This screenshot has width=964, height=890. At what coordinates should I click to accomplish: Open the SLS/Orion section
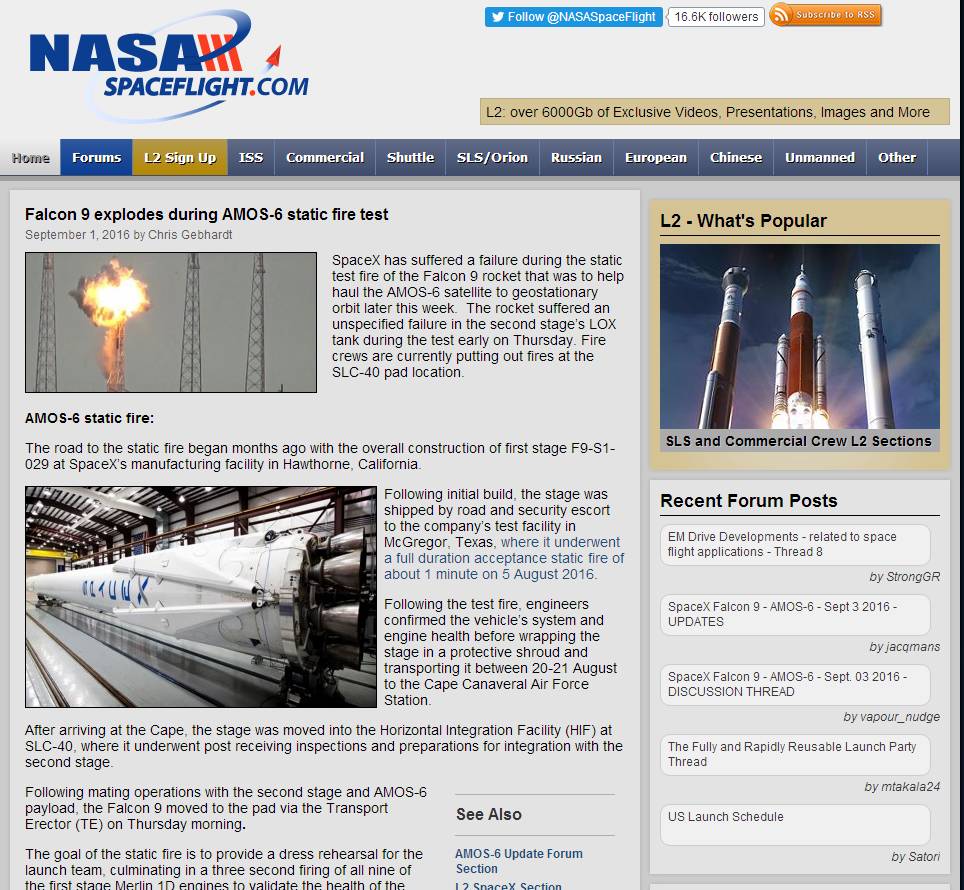click(x=492, y=157)
